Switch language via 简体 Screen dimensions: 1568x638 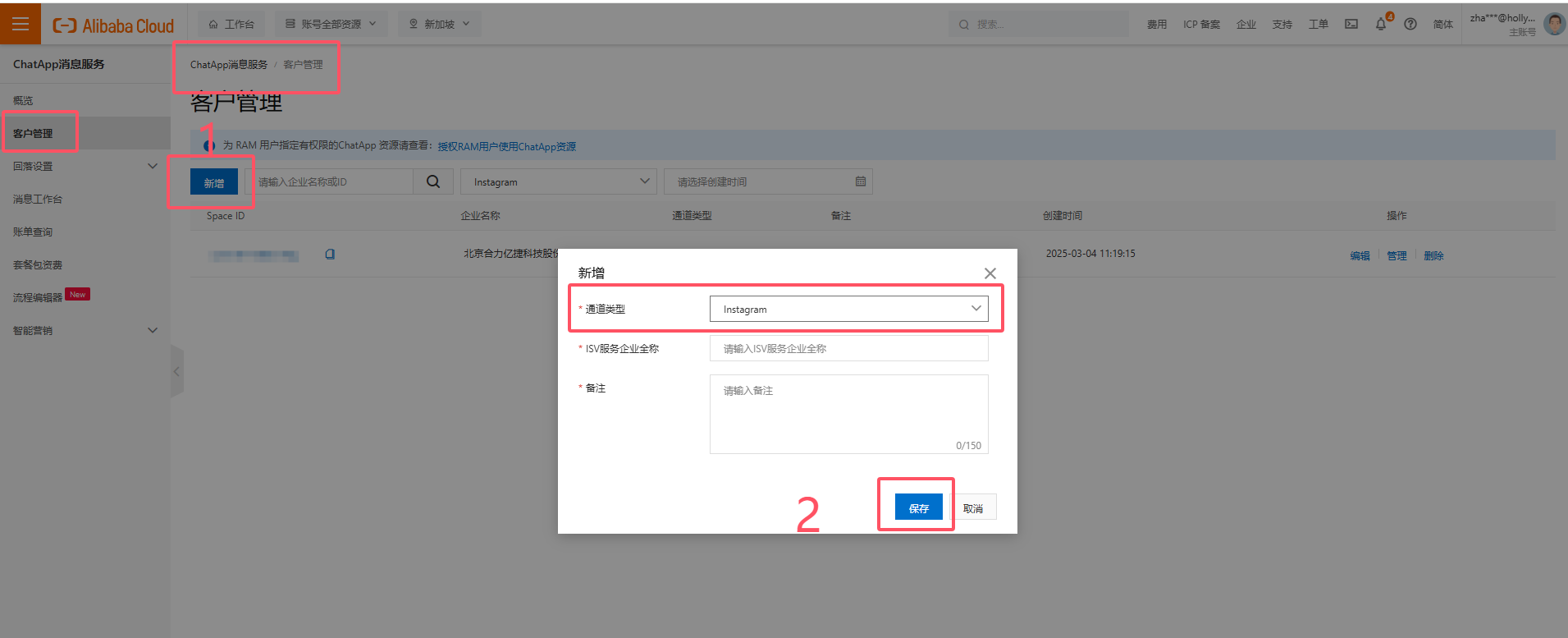point(1443,24)
